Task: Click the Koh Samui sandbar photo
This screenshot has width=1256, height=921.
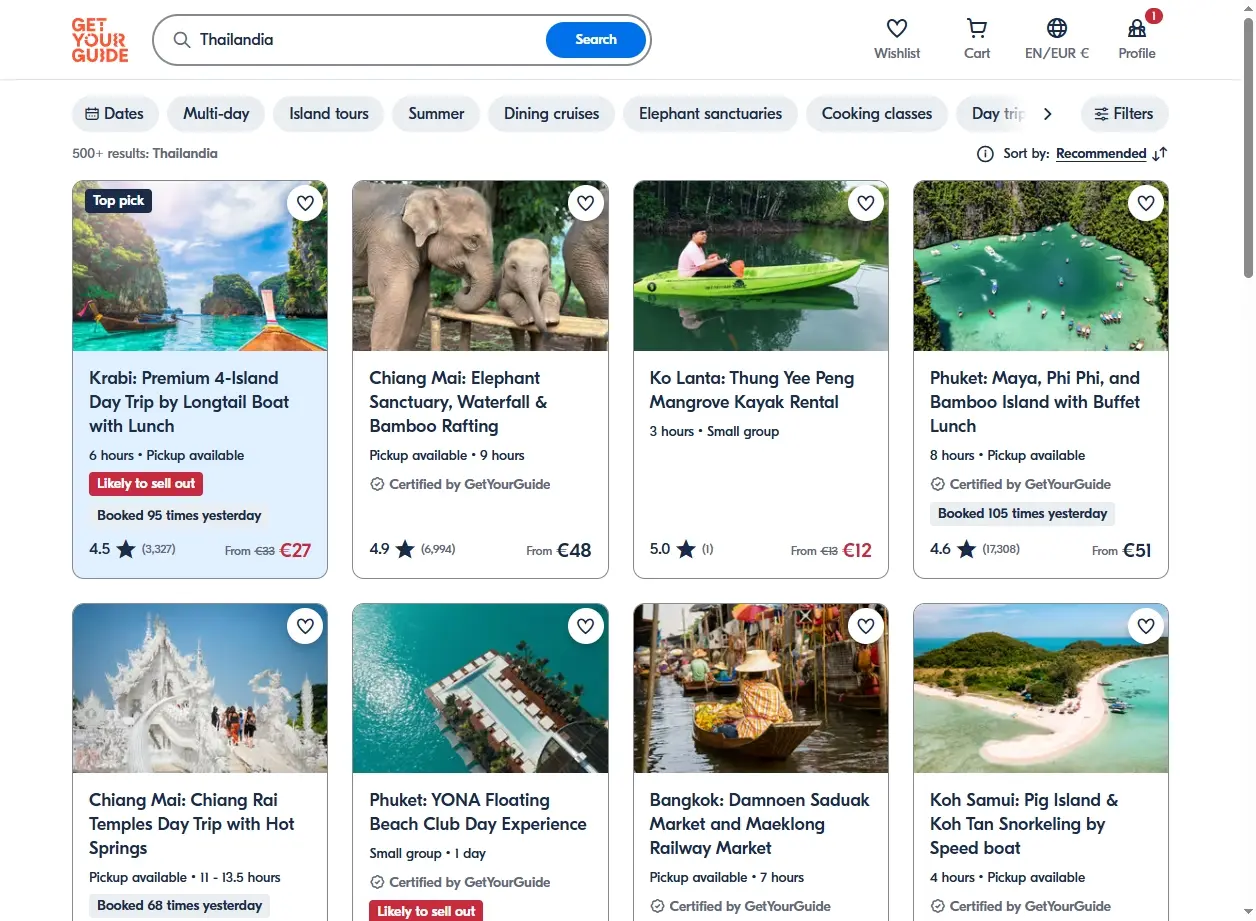Action: click(1041, 688)
